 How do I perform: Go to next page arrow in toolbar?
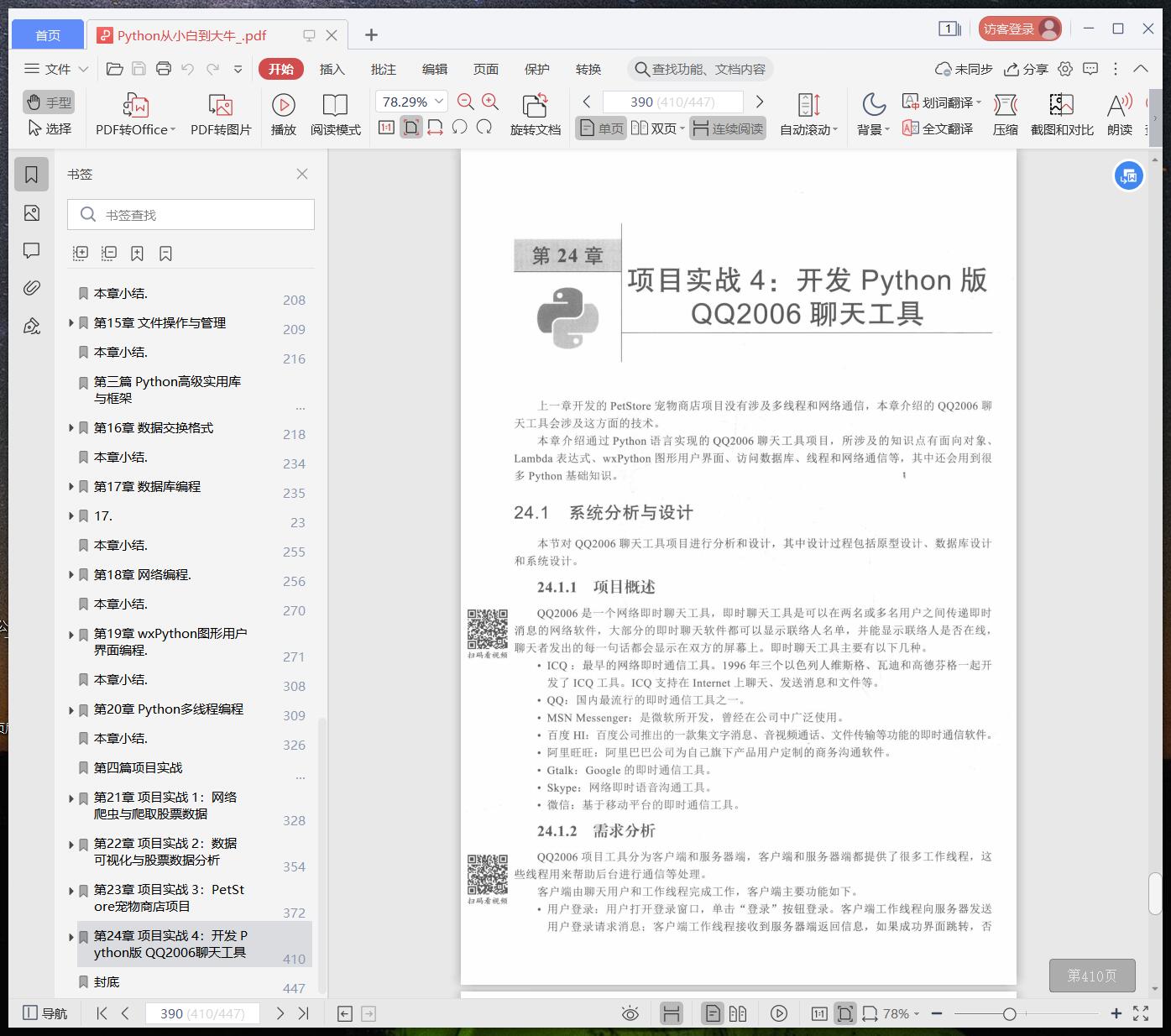(760, 102)
